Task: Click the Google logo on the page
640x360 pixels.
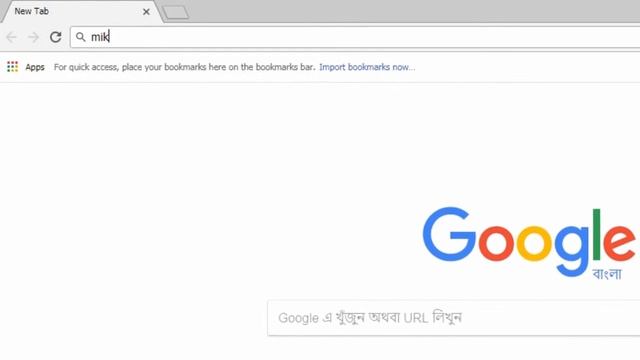Action: [x=529, y=242]
